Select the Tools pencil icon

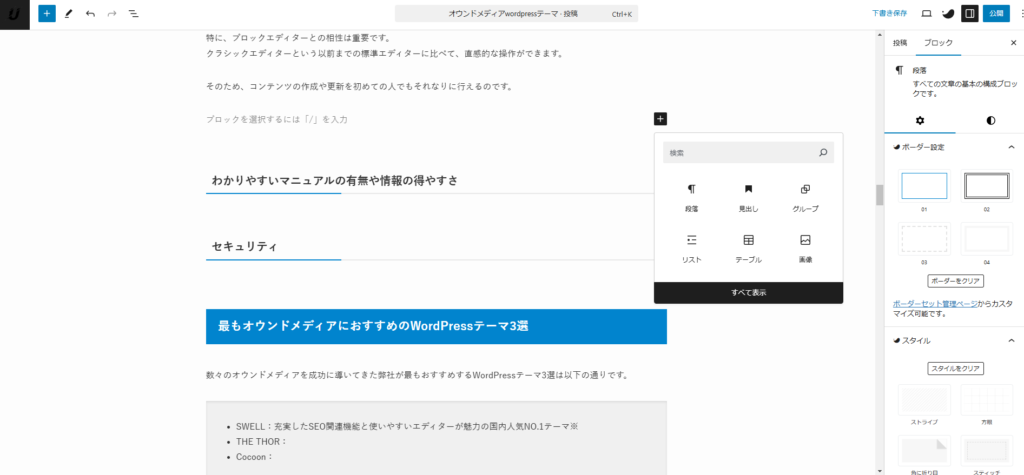click(x=69, y=13)
